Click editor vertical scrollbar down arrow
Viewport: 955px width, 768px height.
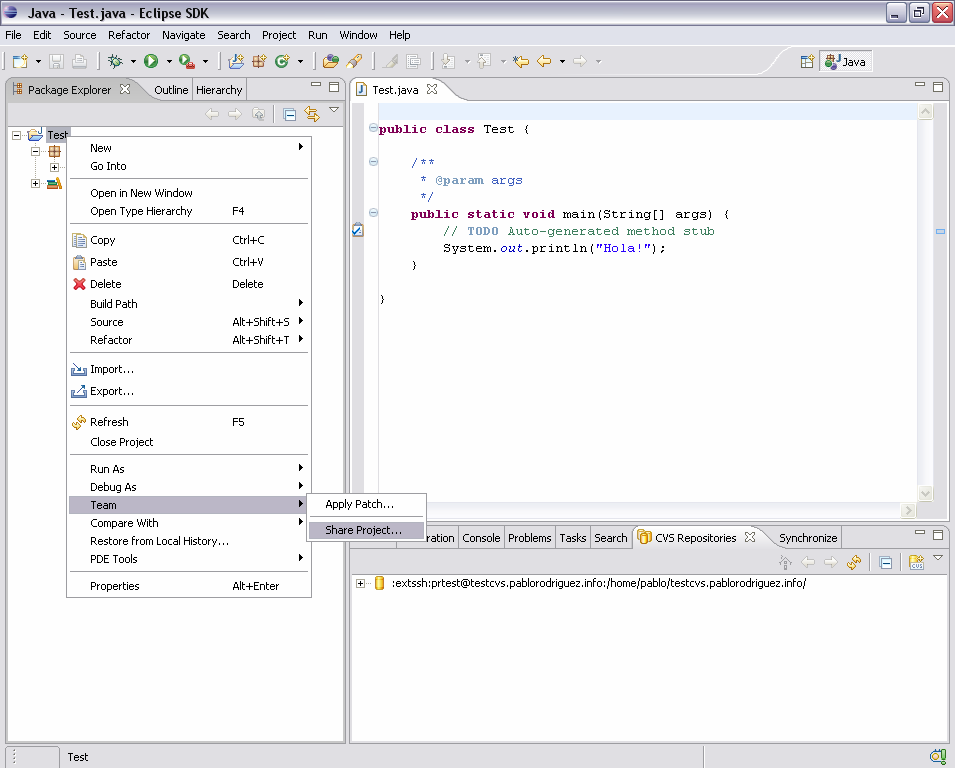tap(925, 493)
